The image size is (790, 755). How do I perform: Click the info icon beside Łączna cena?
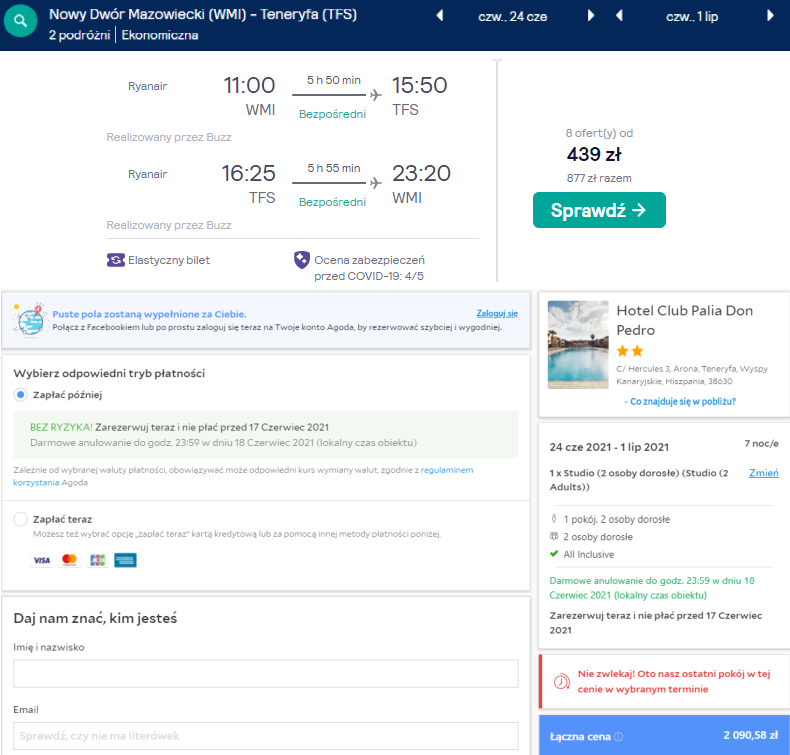point(619,737)
